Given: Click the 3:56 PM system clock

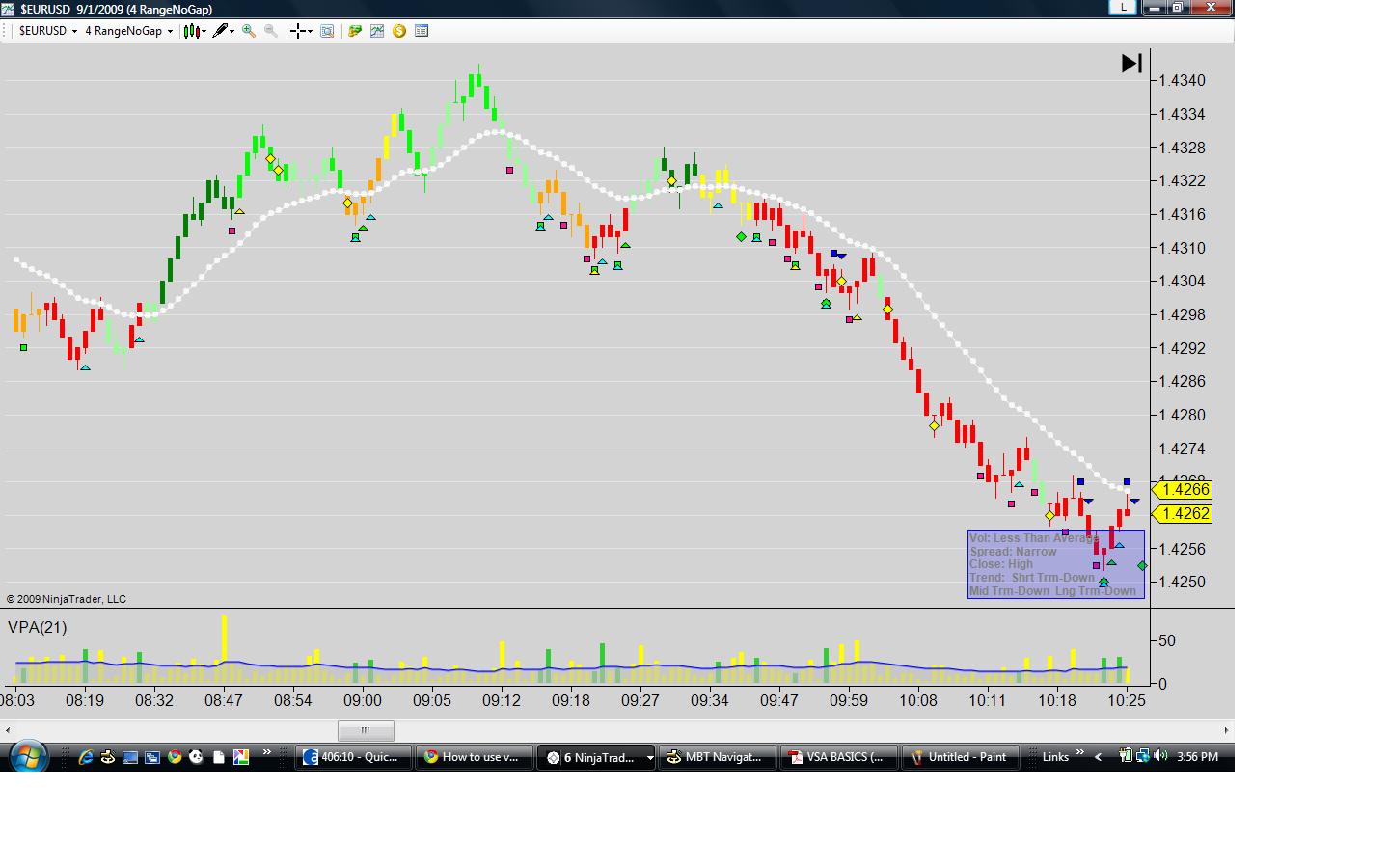Looking at the screenshot, I should point(1197,757).
